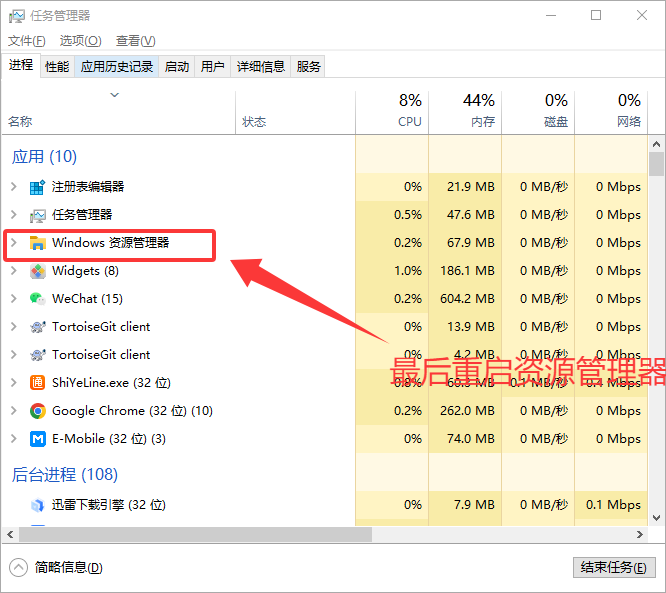
Task: Select the 迅雷下载引擎 (32 位) row text
Action: 109,505
